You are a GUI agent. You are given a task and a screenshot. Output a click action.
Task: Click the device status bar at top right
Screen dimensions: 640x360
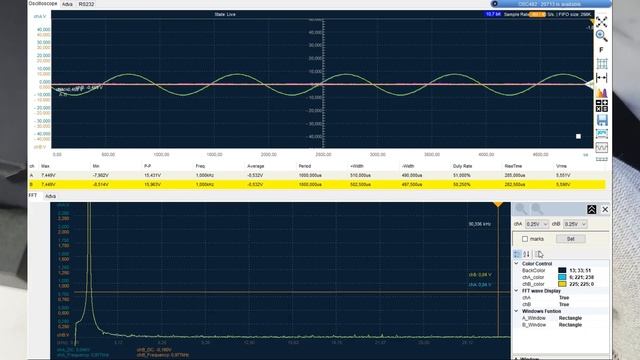click(551, 4)
